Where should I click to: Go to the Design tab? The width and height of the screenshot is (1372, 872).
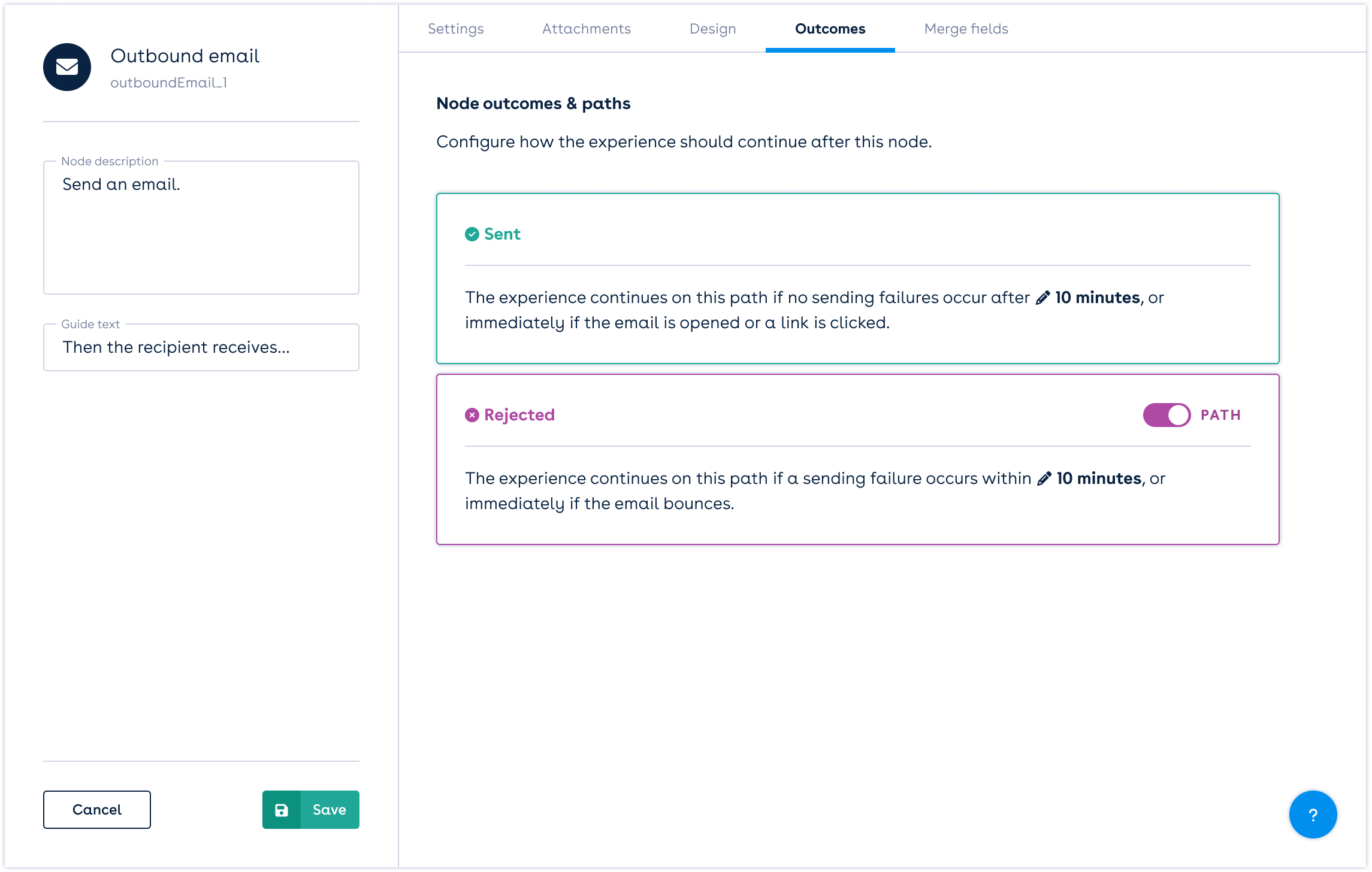click(712, 29)
